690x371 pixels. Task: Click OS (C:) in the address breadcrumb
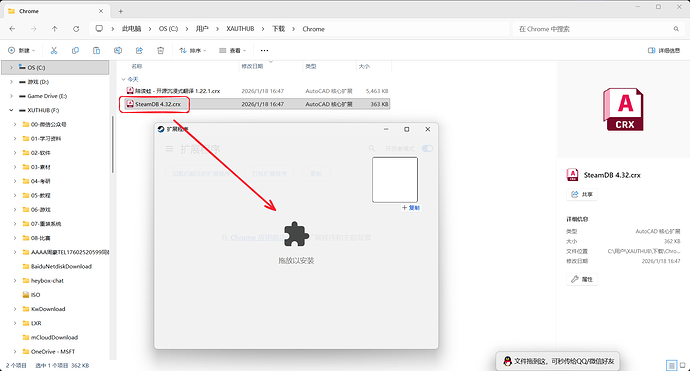coord(169,29)
